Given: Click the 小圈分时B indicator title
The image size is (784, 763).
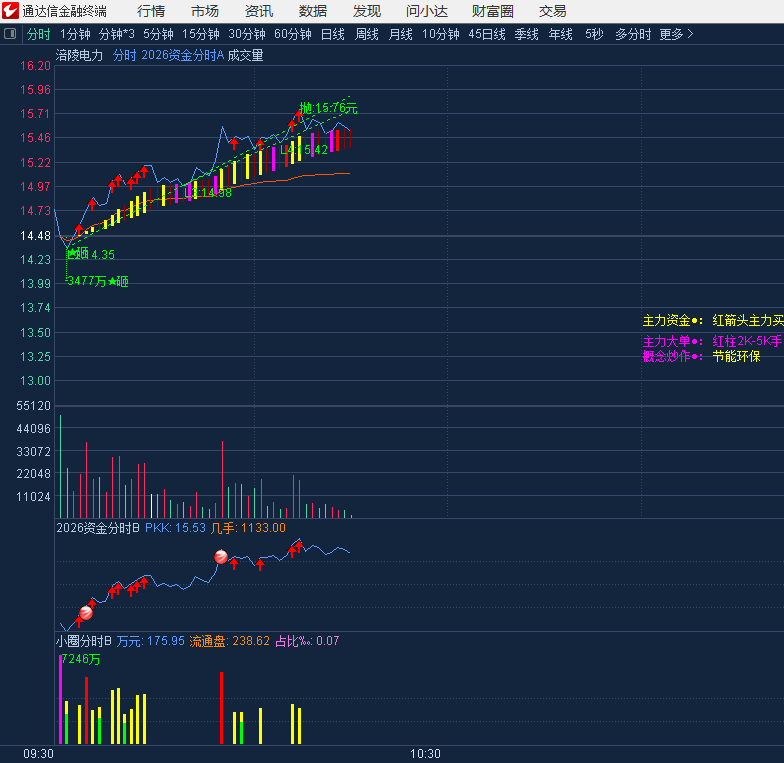Looking at the screenshot, I should pyautogui.click(x=84, y=641).
